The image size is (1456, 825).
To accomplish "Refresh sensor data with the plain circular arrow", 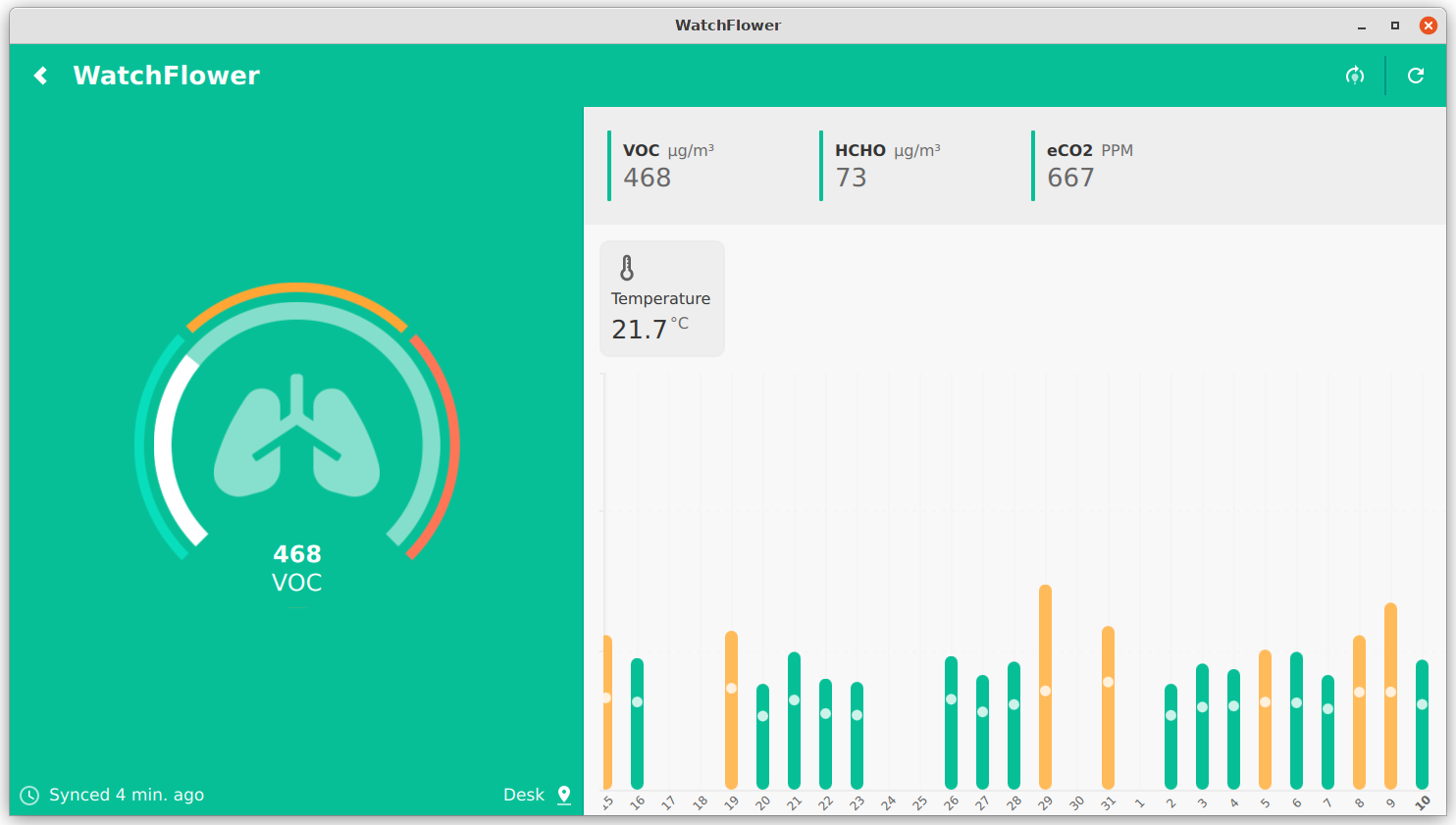I will (x=1416, y=76).
